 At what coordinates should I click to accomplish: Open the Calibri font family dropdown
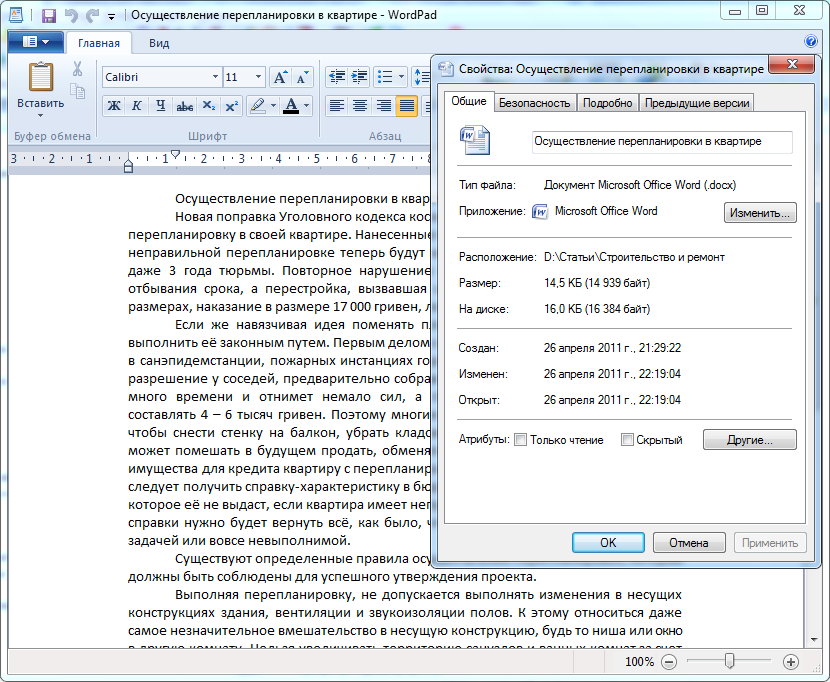click(214, 77)
